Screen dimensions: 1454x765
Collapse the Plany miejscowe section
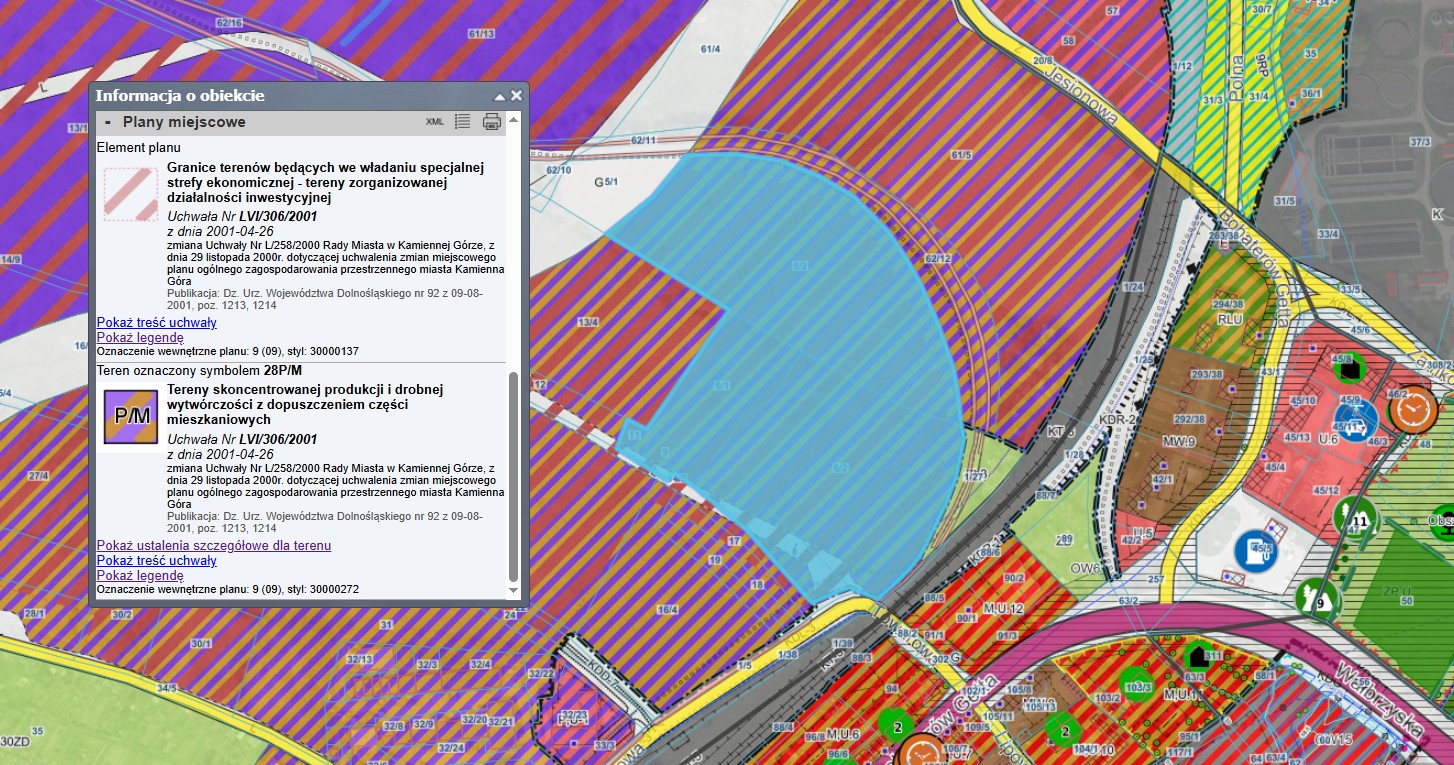click(108, 122)
